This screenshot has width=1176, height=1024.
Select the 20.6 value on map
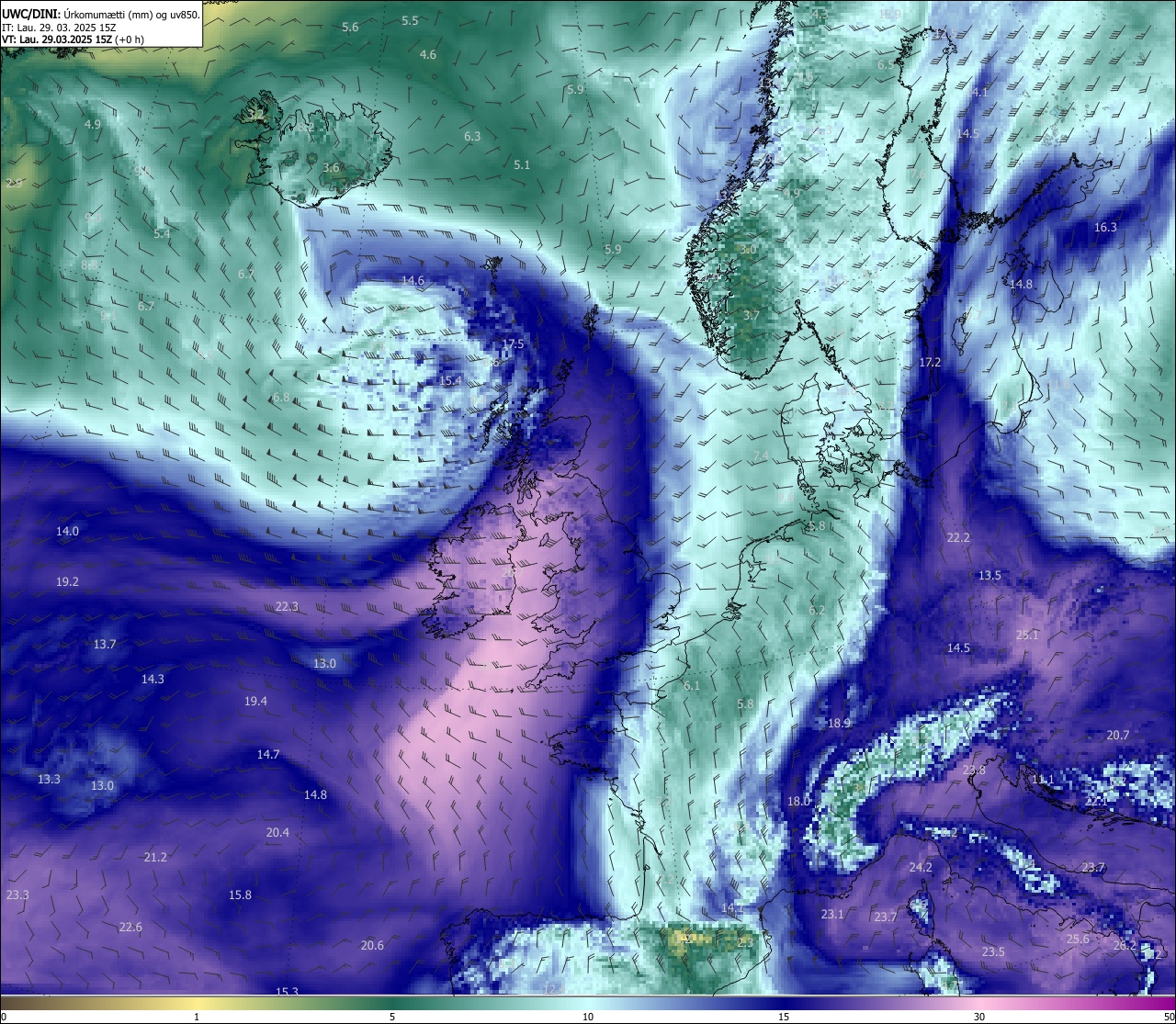[372, 946]
